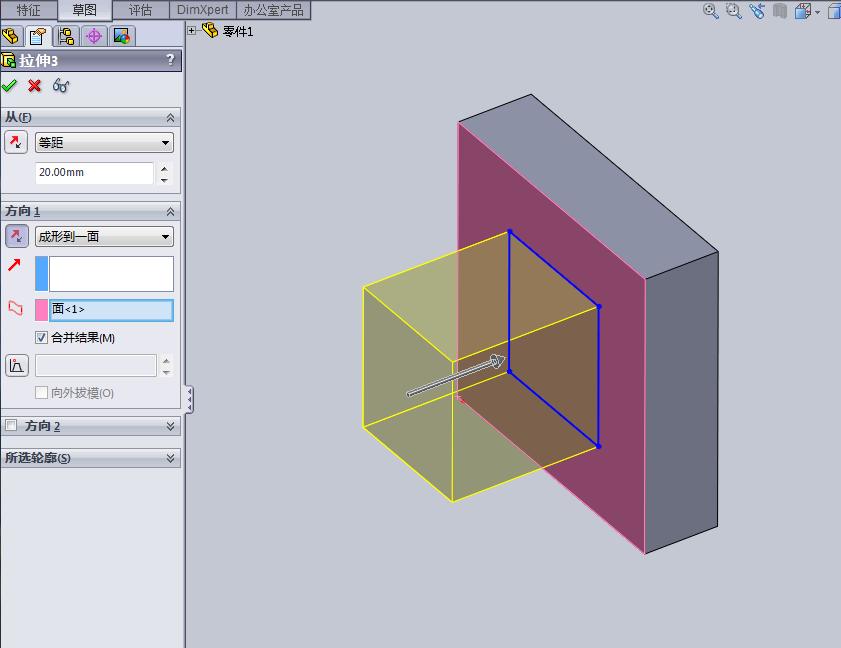The image size is (841, 648).
Task: Click the panel collapse splitter handle
Action: pyautogui.click(x=189, y=399)
